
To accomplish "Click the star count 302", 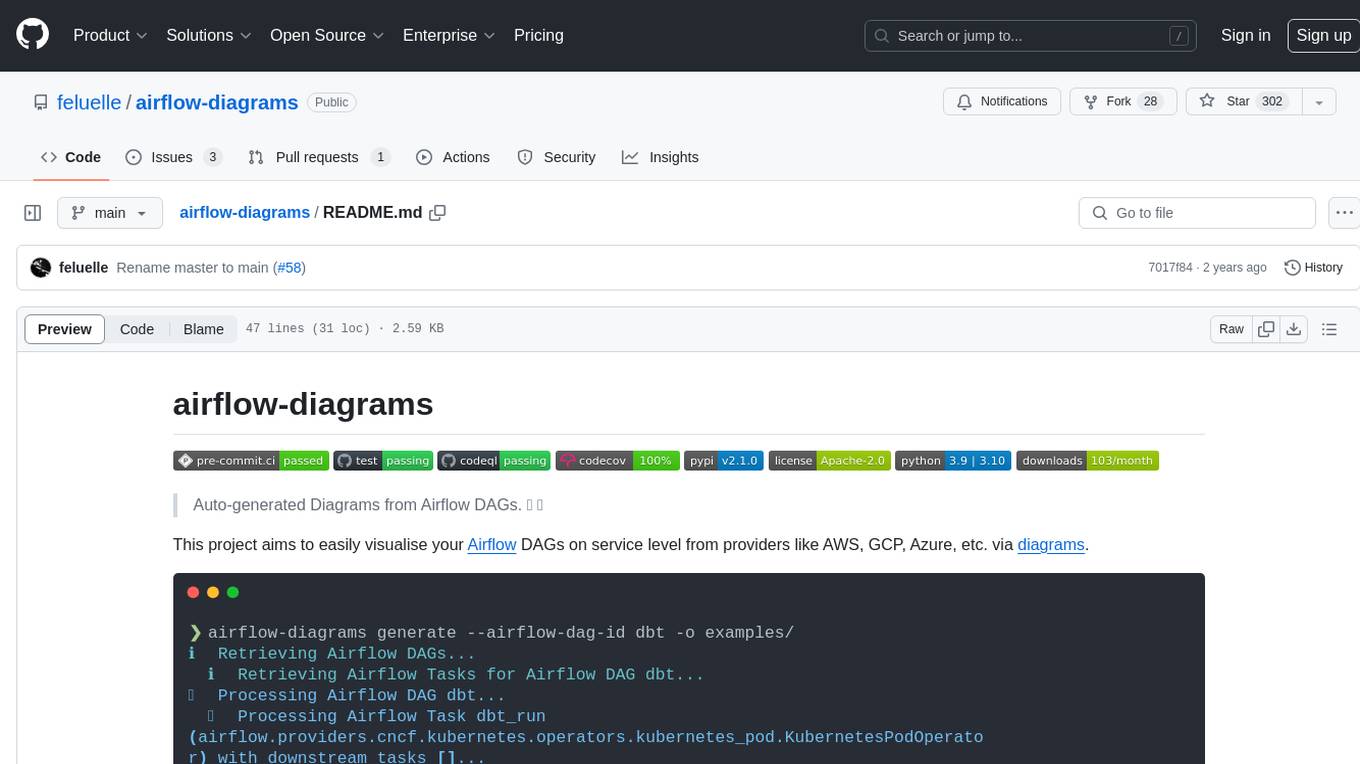I will pos(1272,102).
